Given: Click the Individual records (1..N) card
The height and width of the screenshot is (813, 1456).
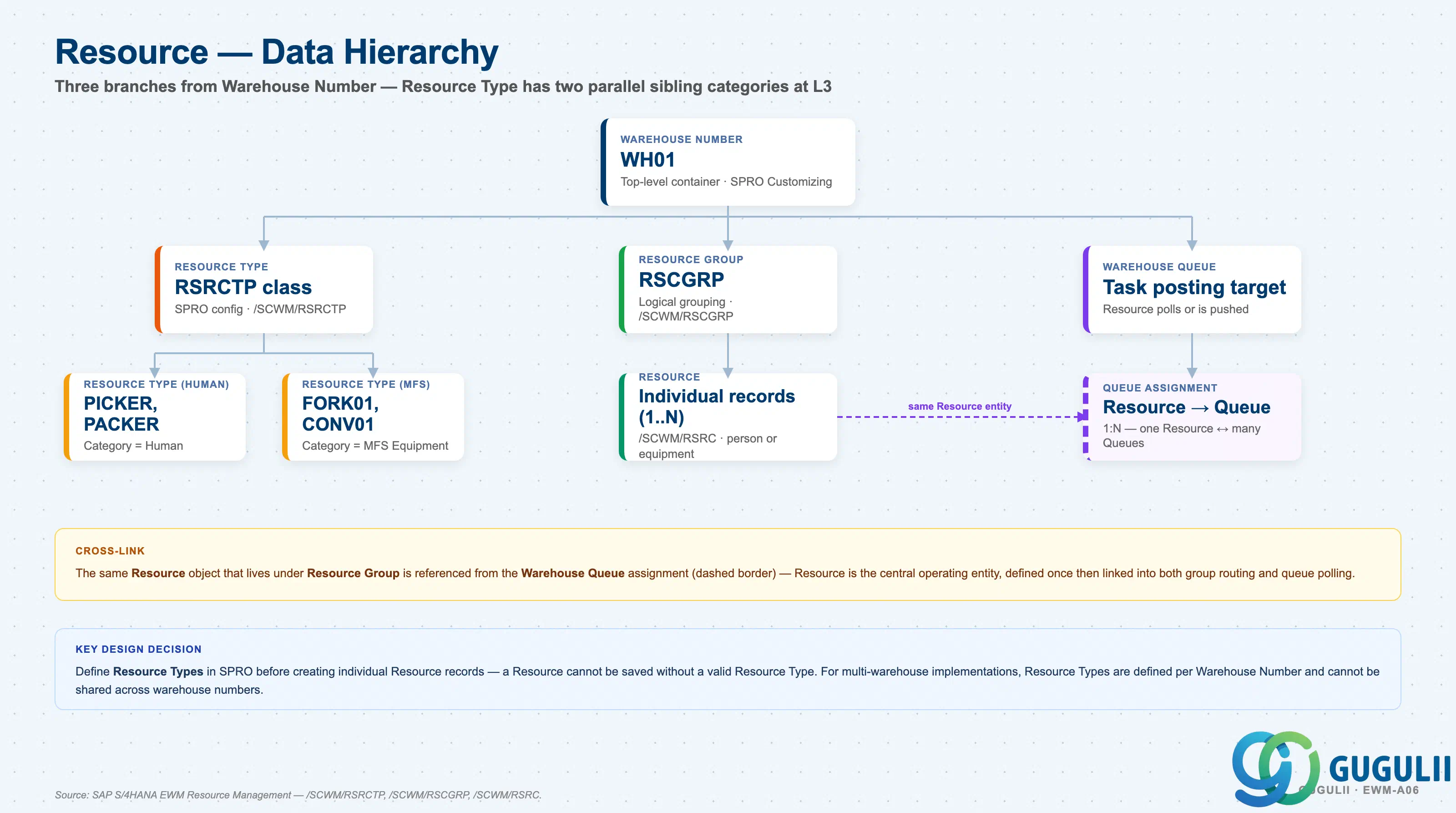Looking at the screenshot, I should pyautogui.click(x=728, y=417).
